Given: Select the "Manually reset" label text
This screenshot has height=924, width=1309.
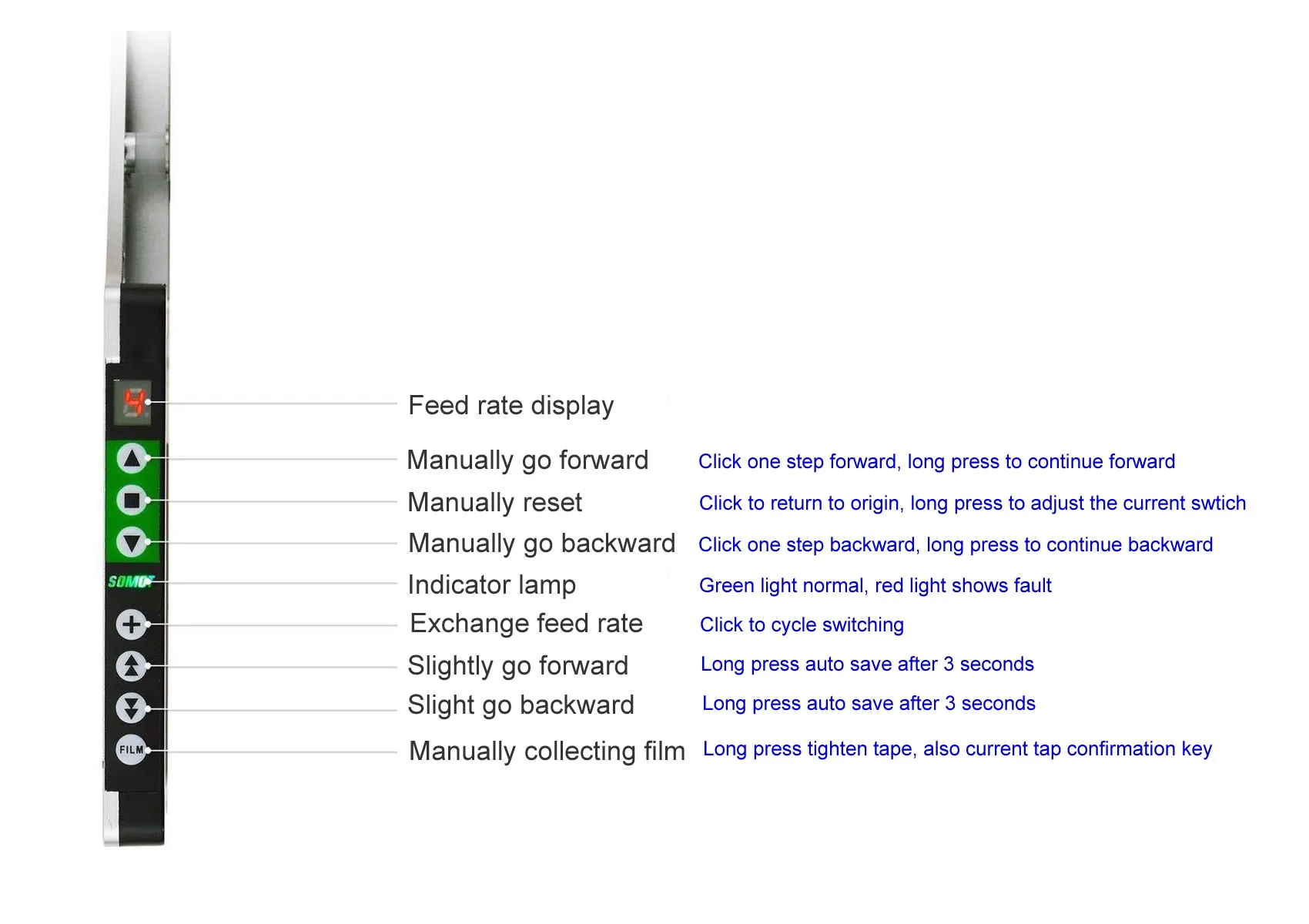Looking at the screenshot, I should pyautogui.click(x=494, y=502).
